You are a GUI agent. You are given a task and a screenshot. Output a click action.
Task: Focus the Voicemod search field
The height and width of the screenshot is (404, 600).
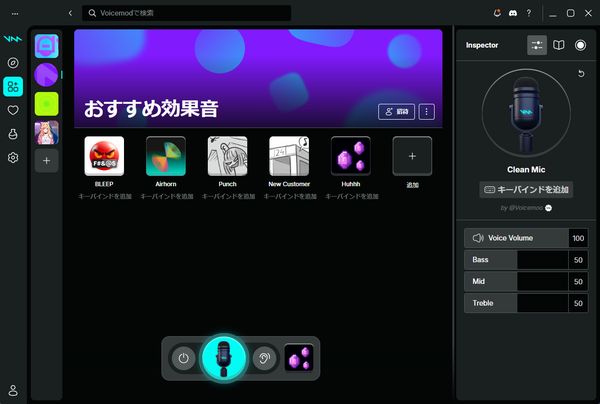coord(186,13)
